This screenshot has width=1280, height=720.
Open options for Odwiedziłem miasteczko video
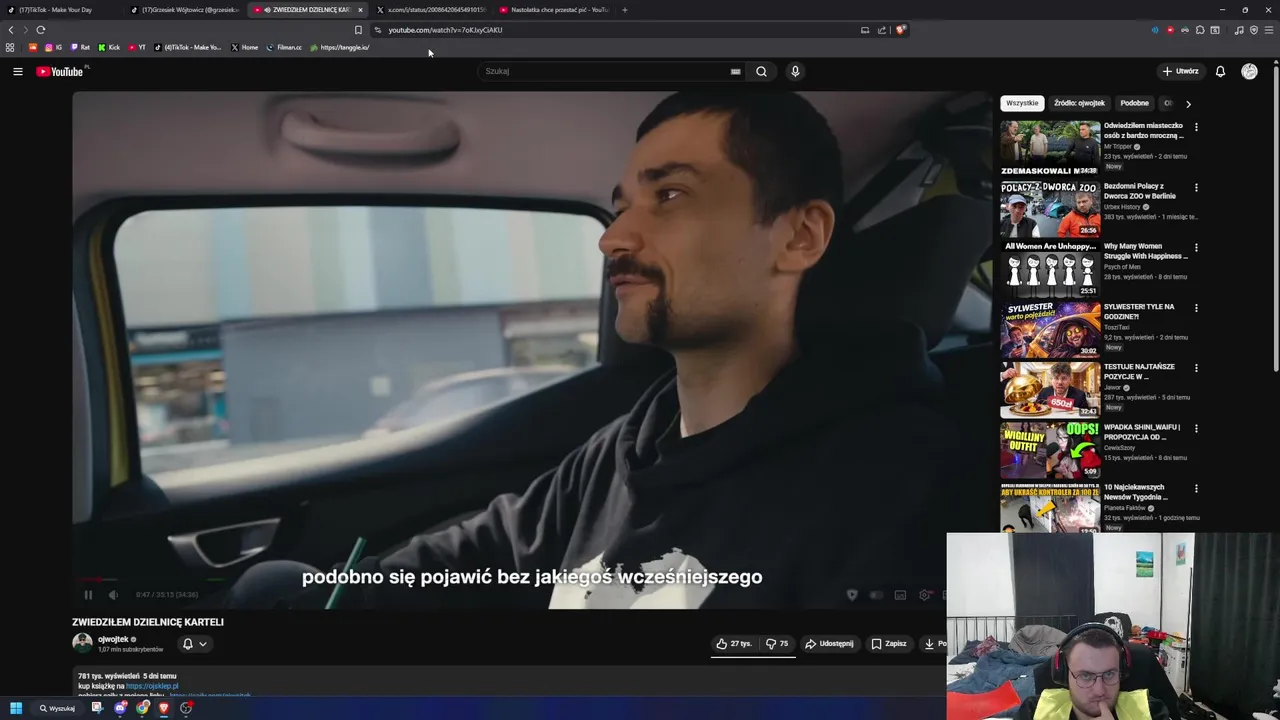click(1196, 127)
